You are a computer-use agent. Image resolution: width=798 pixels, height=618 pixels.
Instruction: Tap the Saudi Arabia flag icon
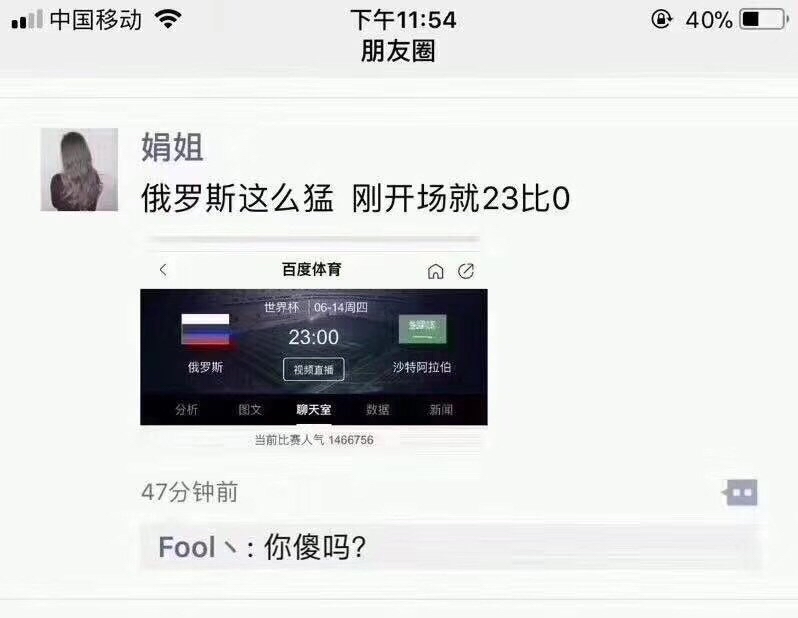422,329
